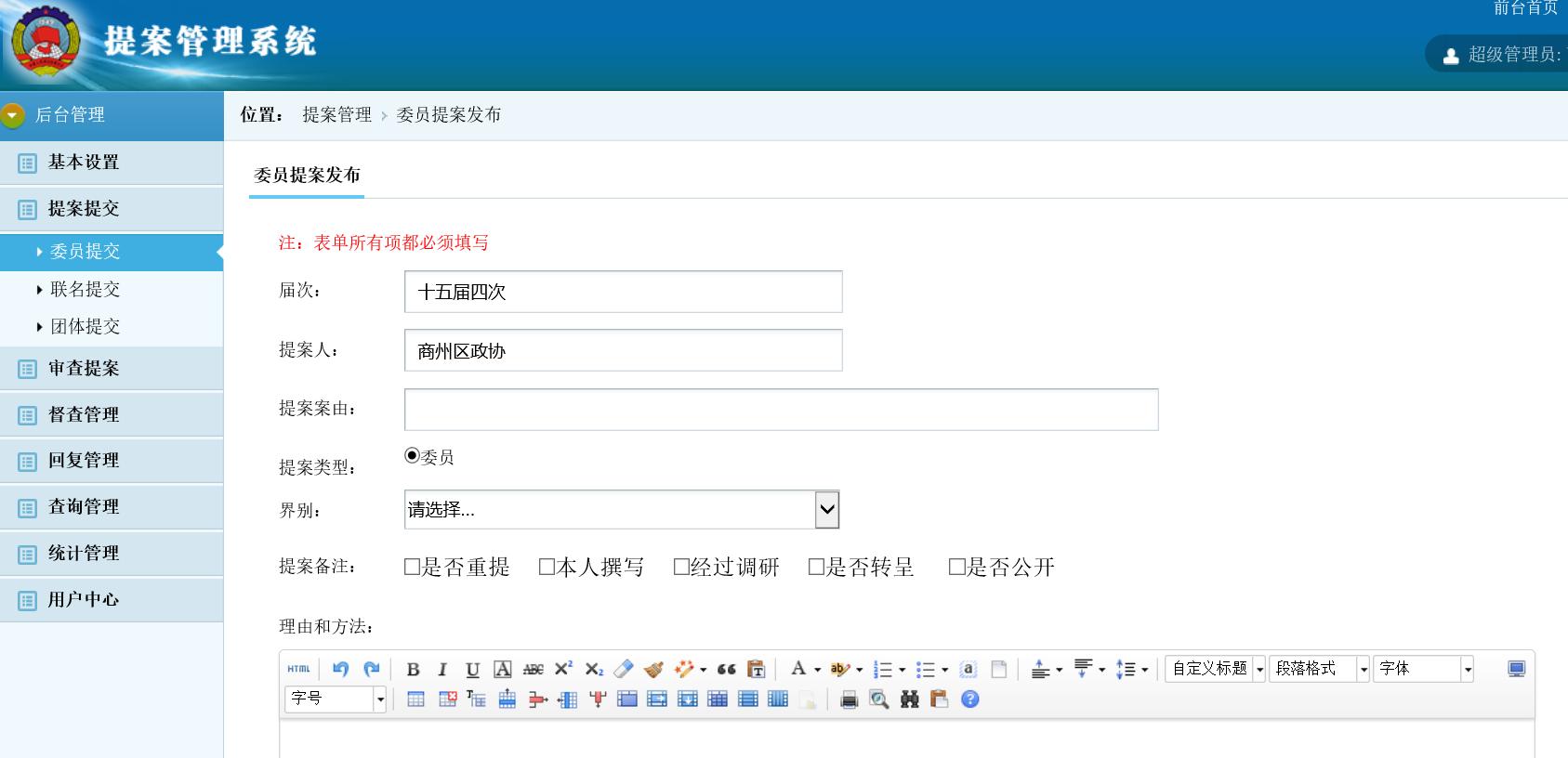Check the 是否重提 checkbox
The image size is (1568, 758).
(413, 567)
